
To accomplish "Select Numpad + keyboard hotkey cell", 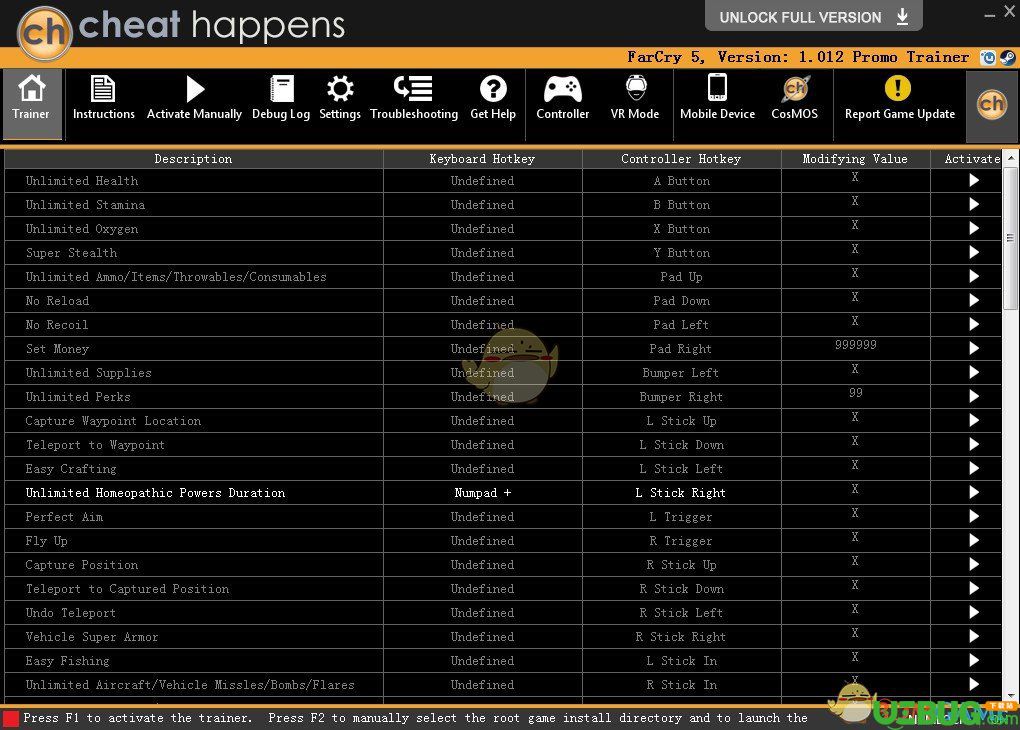I will [x=483, y=493].
